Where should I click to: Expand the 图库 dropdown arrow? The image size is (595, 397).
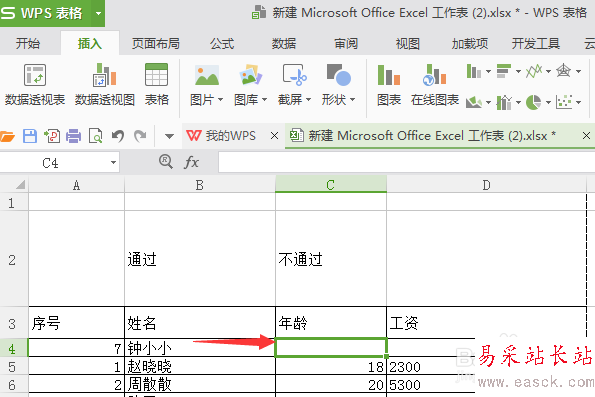(264, 100)
